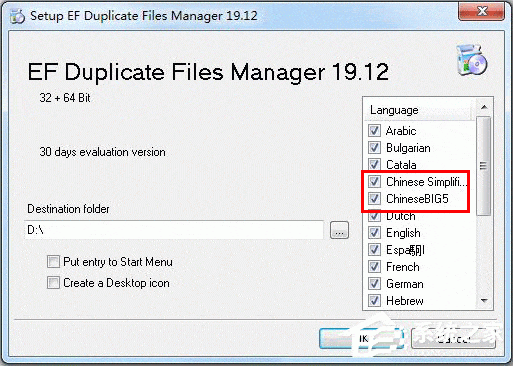513x366 pixels.
Task: Select the Catala language name
Action: coord(401,165)
